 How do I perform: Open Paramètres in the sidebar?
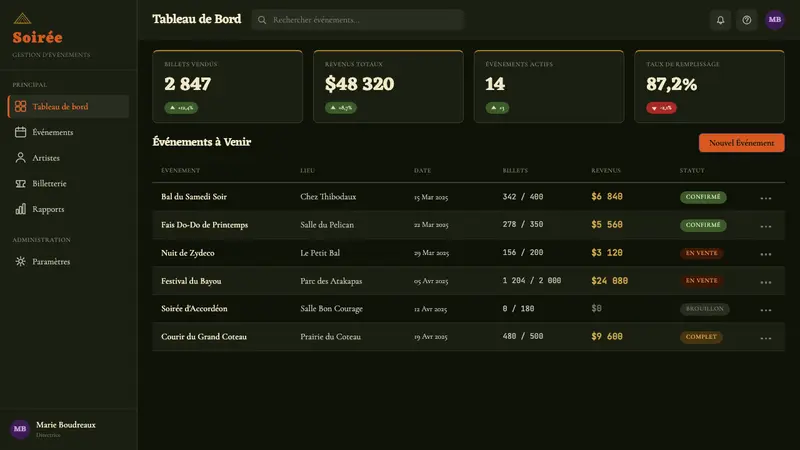68,261
